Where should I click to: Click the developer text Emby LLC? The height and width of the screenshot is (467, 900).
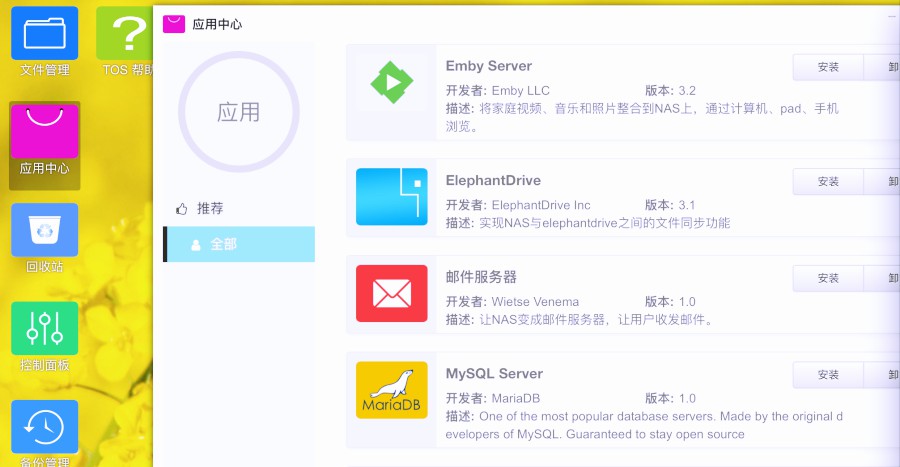tap(521, 91)
